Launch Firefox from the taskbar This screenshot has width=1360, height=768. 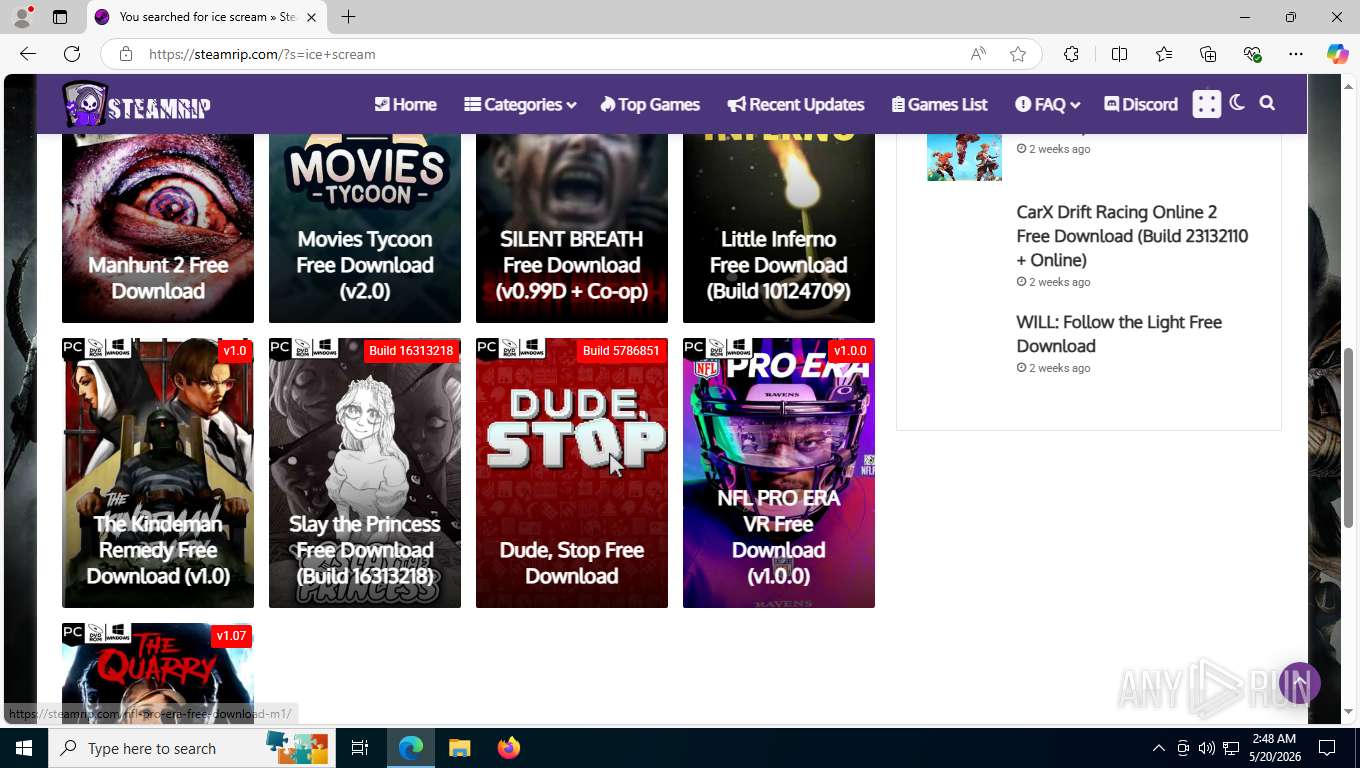coord(509,748)
